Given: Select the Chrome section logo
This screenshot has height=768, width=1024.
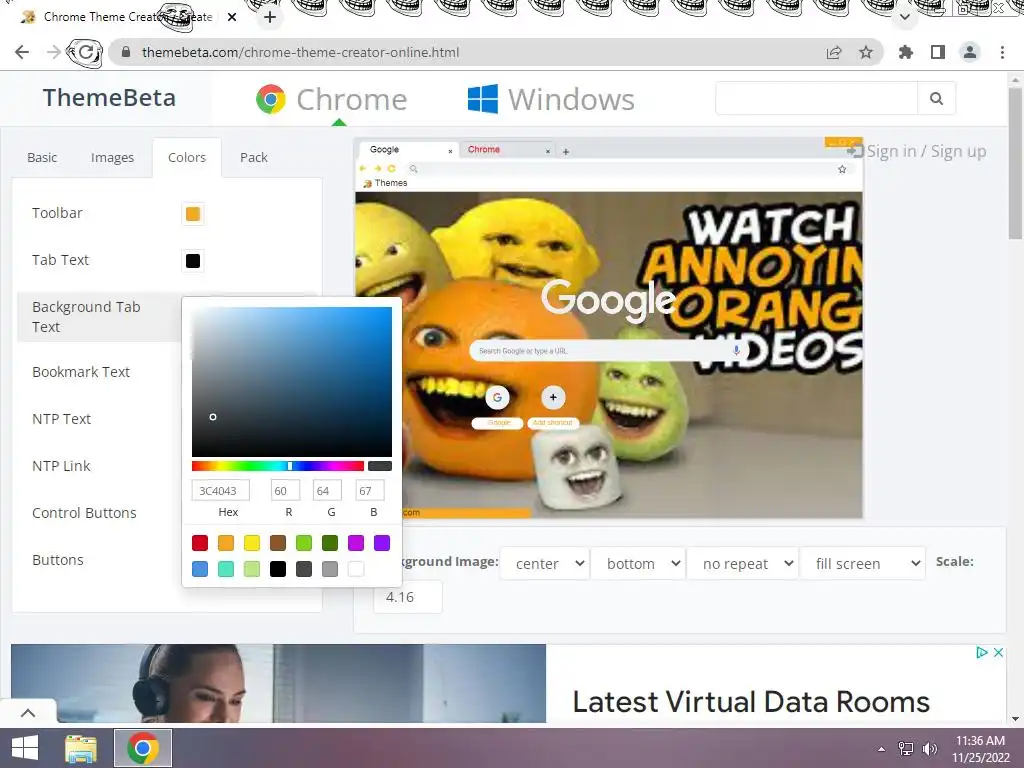Looking at the screenshot, I should point(331,99).
